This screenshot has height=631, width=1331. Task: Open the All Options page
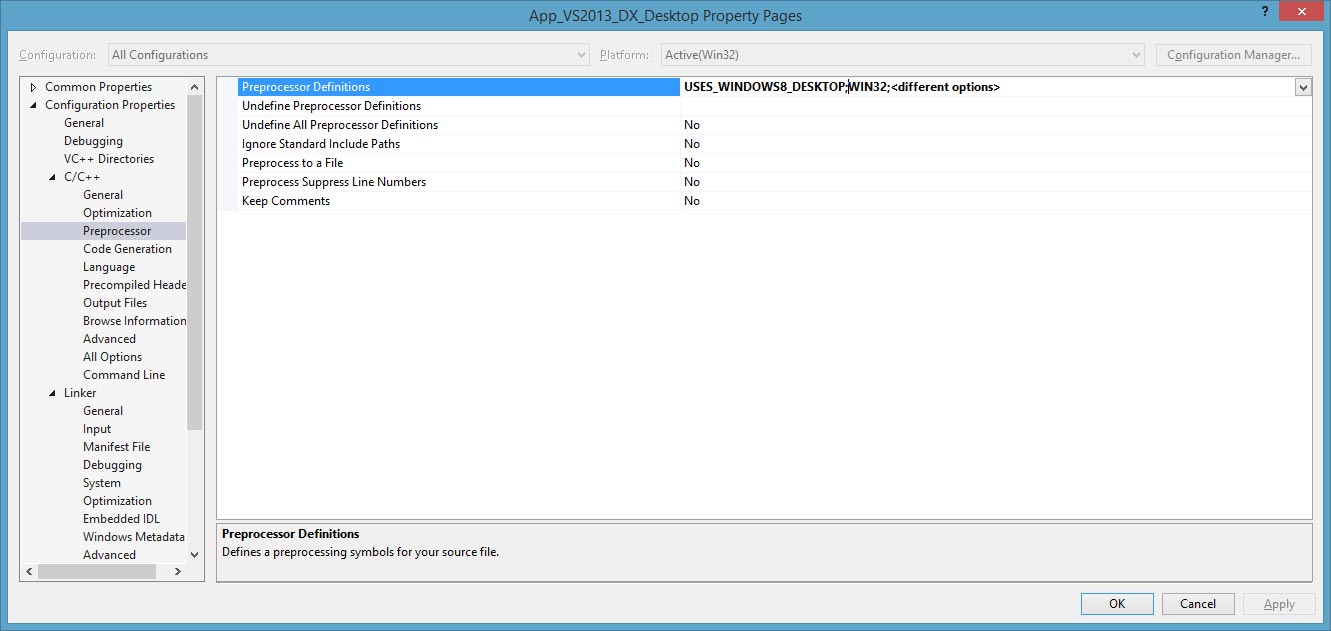(112, 357)
